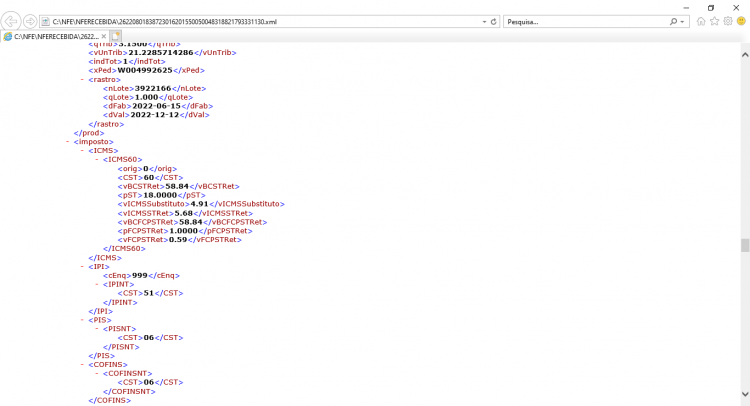Click the closing </prod> tag
Screen dimensions: 750x406
tap(89, 133)
